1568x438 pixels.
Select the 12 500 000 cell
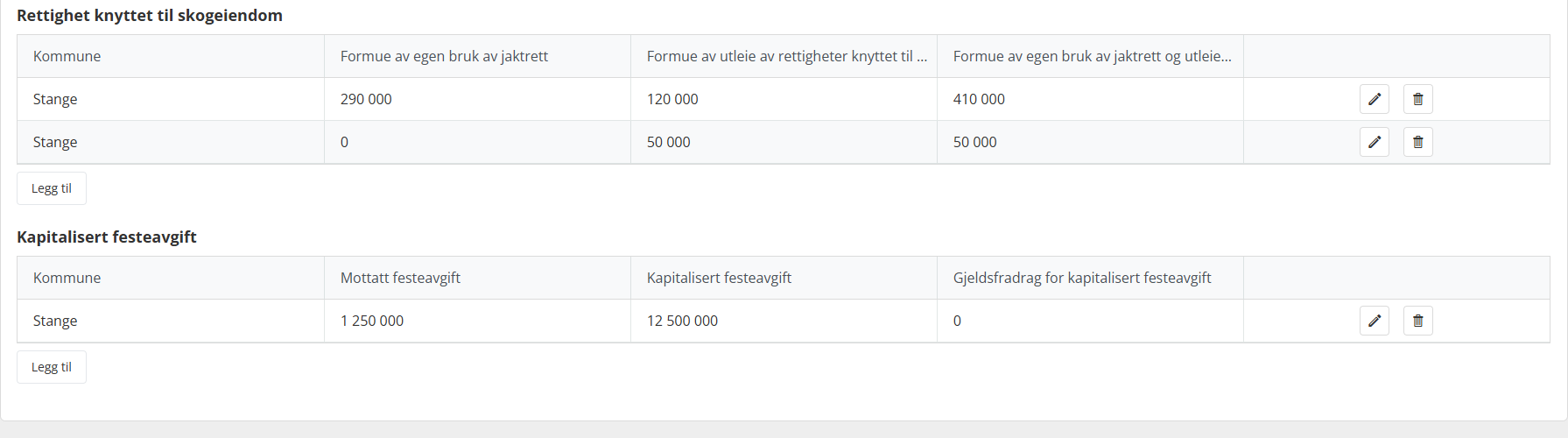pos(784,321)
